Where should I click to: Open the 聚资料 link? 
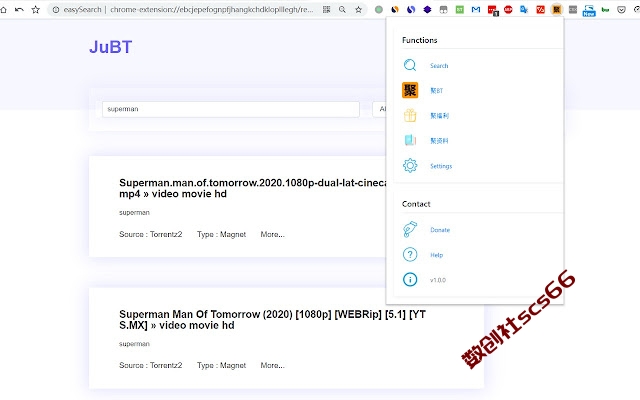coord(439,141)
